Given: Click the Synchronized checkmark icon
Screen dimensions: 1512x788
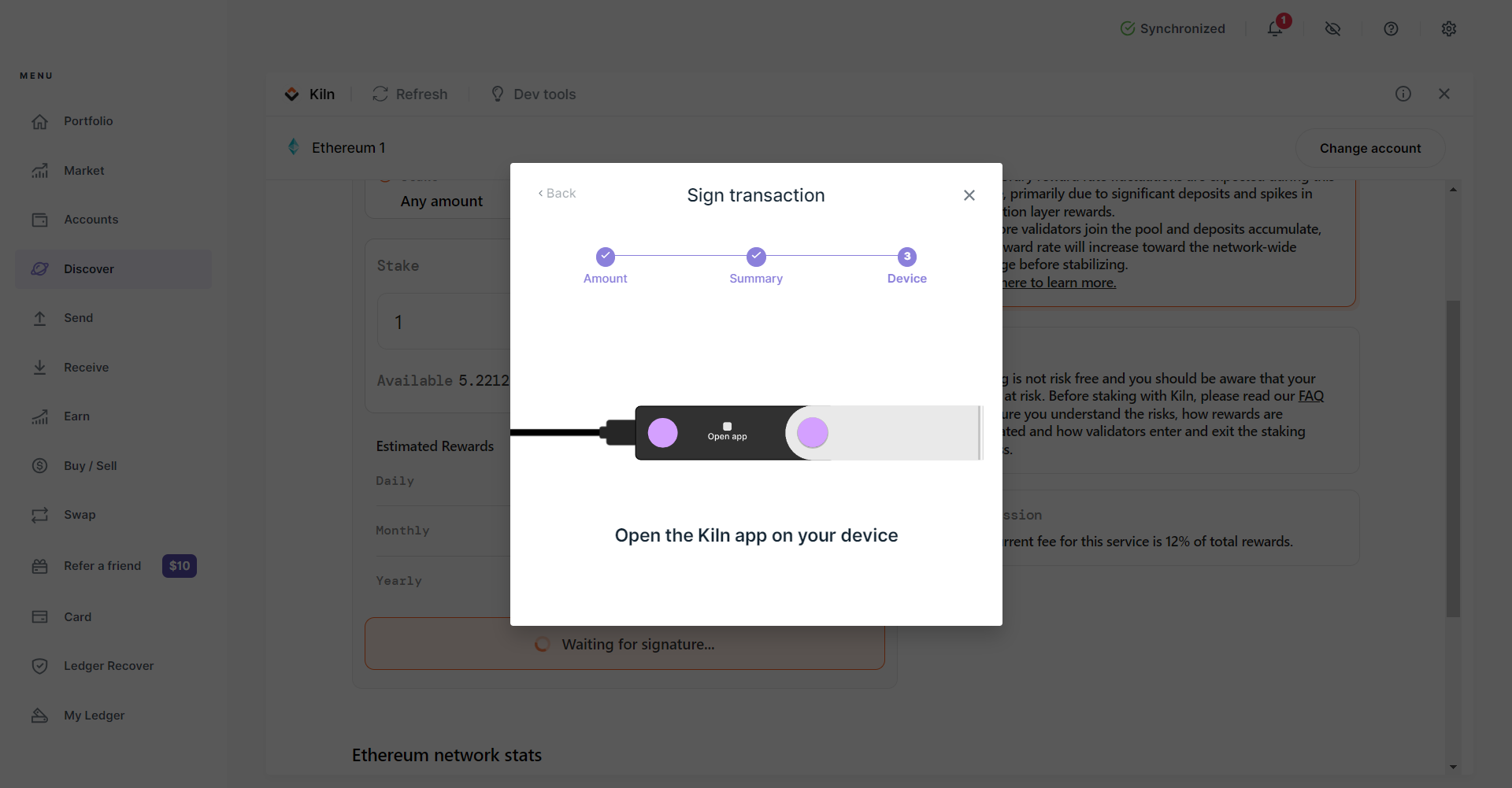Looking at the screenshot, I should (1128, 29).
